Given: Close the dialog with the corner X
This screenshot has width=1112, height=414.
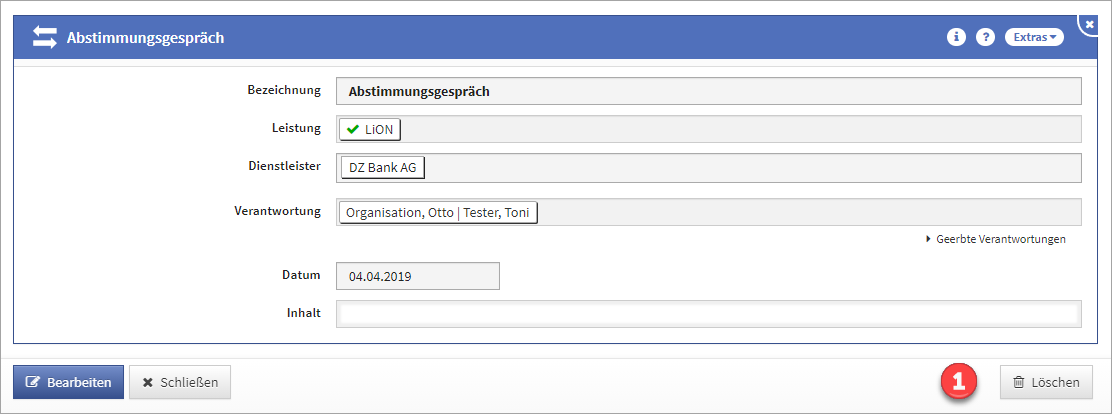Looking at the screenshot, I should (1090, 23).
